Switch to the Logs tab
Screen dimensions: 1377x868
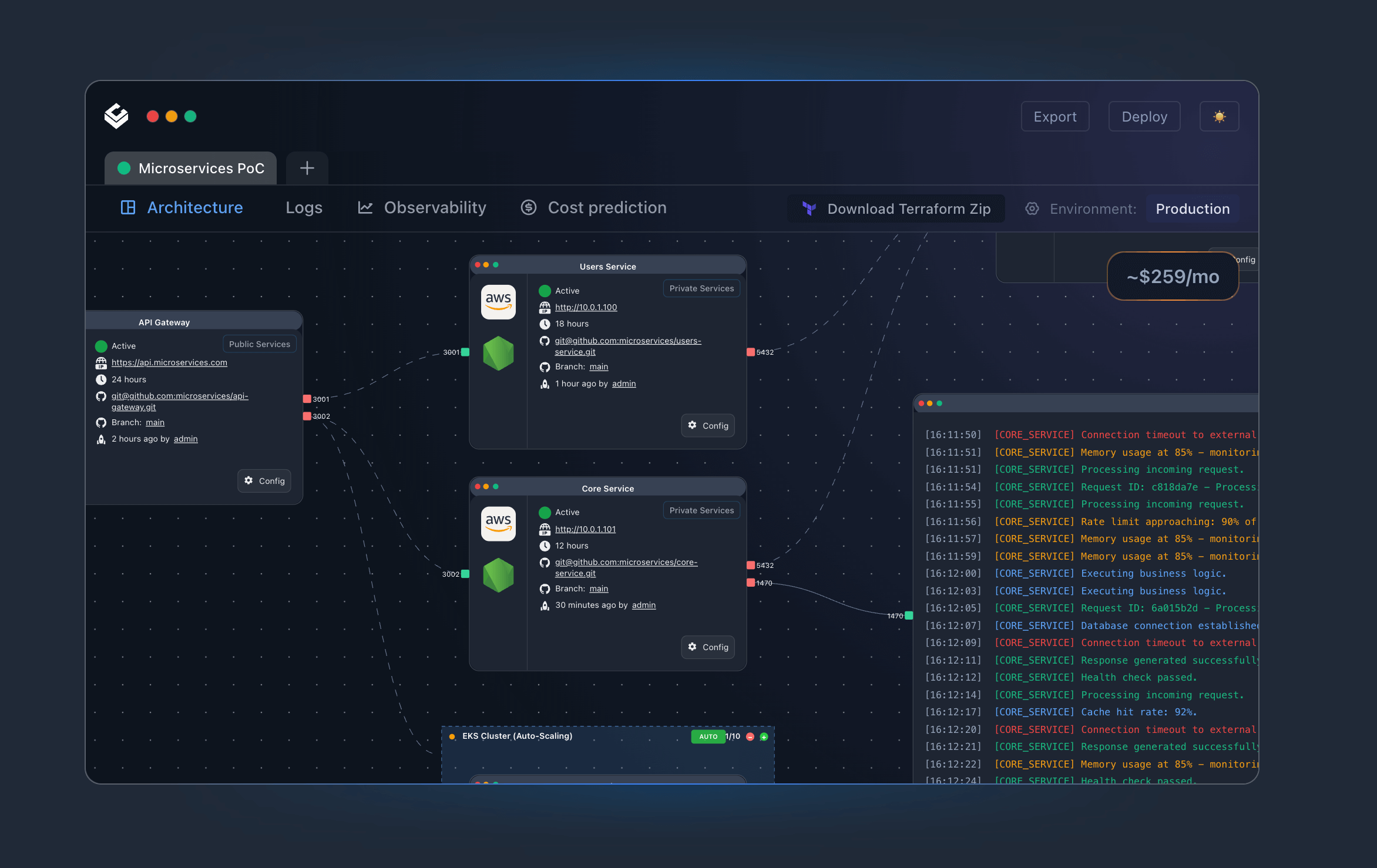[x=304, y=207]
